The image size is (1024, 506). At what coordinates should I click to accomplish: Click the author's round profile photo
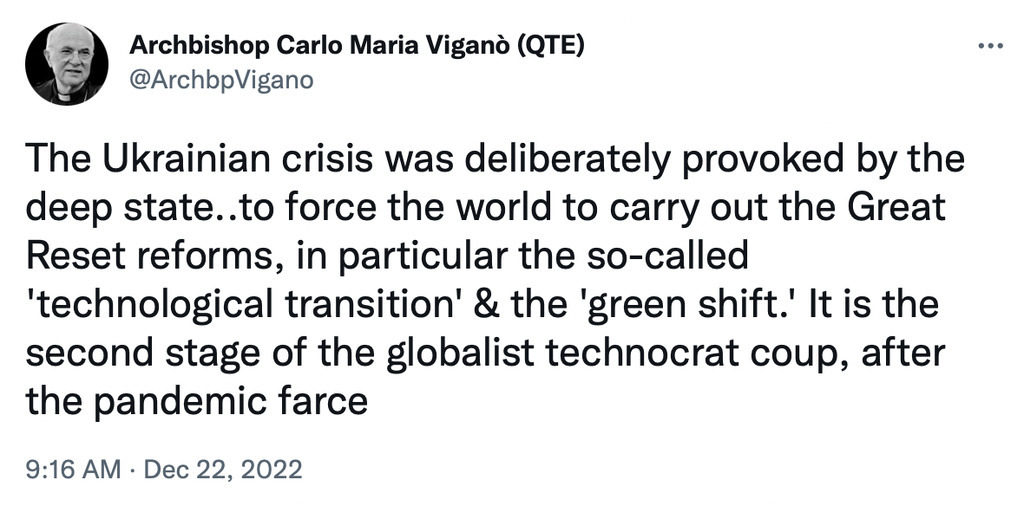click(67, 64)
